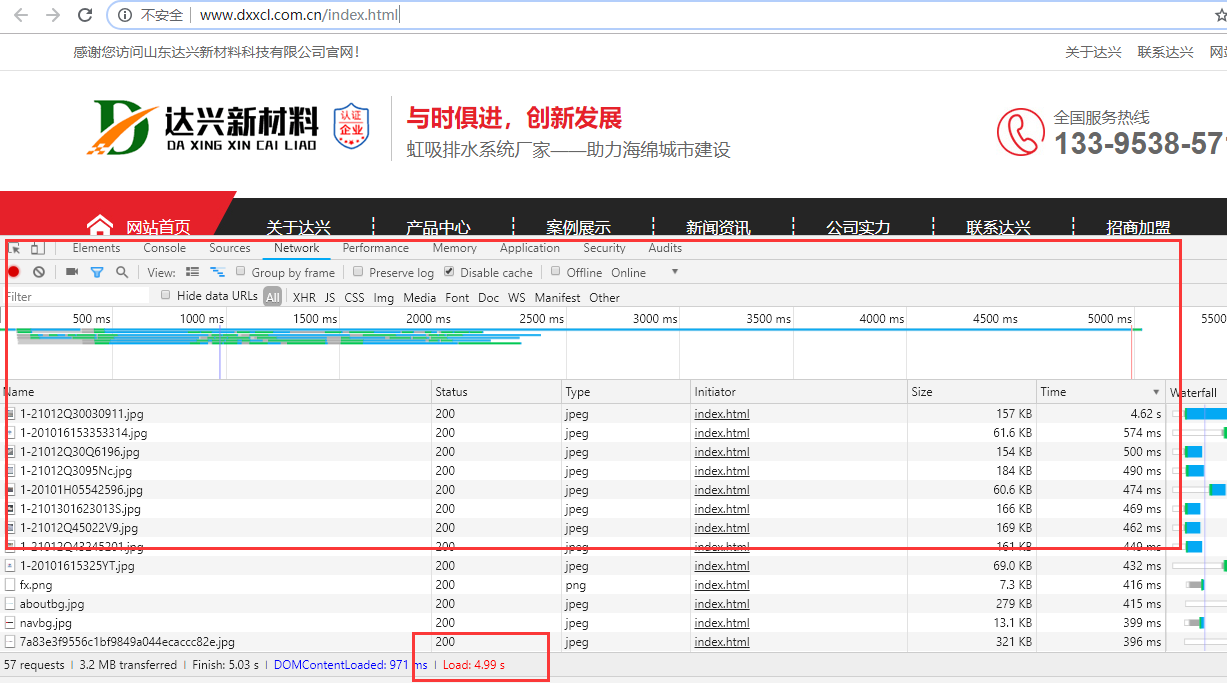The height and width of the screenshot is (683, 1227).
Task: Open the Online throttling dropdown
Action: [x=628, y=271]
